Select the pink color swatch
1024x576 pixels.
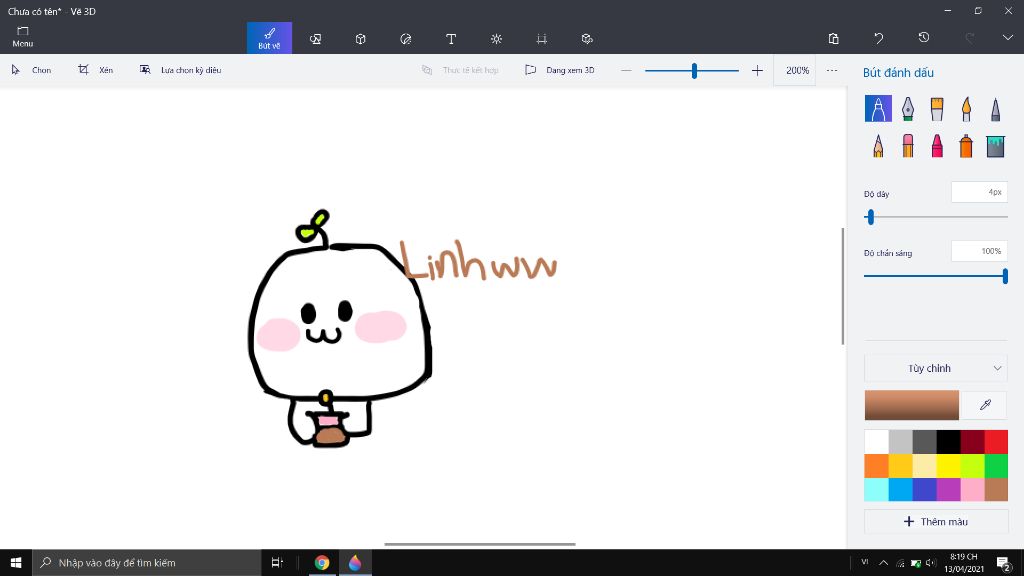(972, 490)
